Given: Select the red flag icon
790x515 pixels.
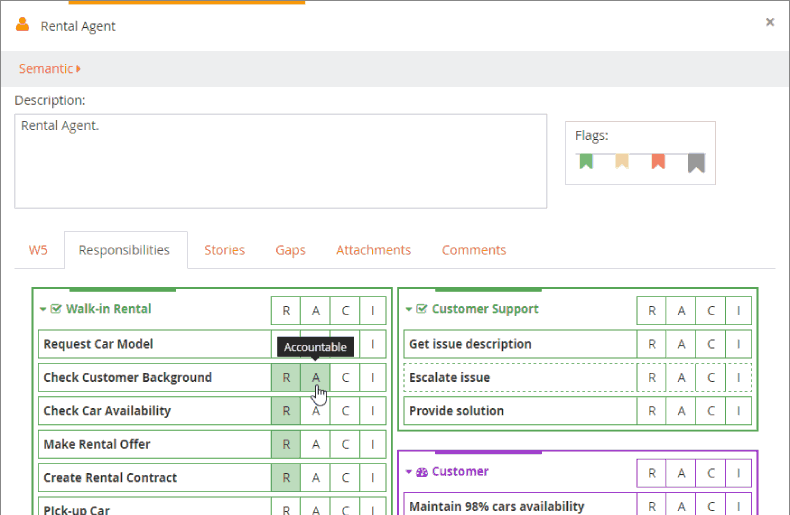Looking at the screenshot, I should 658,161.
